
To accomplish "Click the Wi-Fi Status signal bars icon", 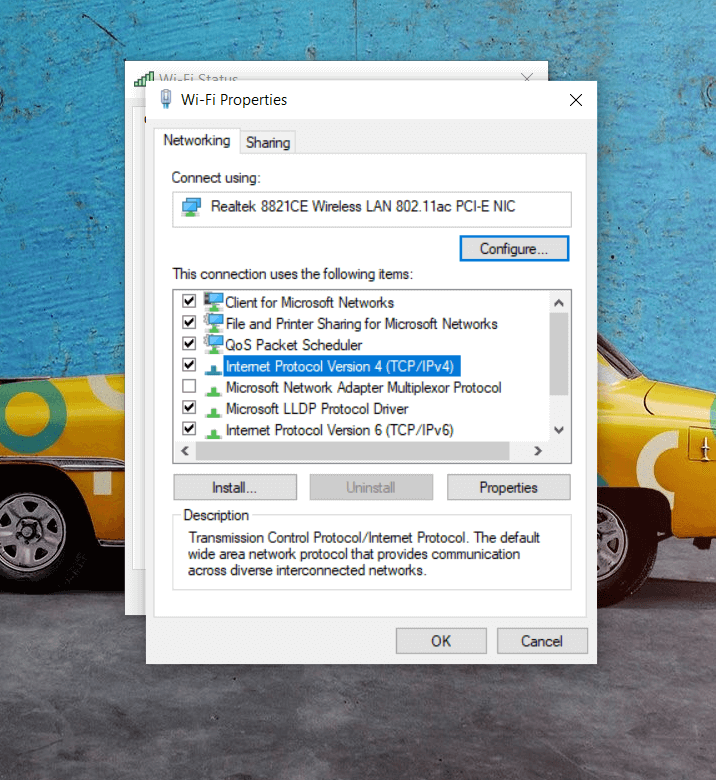I will 144,79.
